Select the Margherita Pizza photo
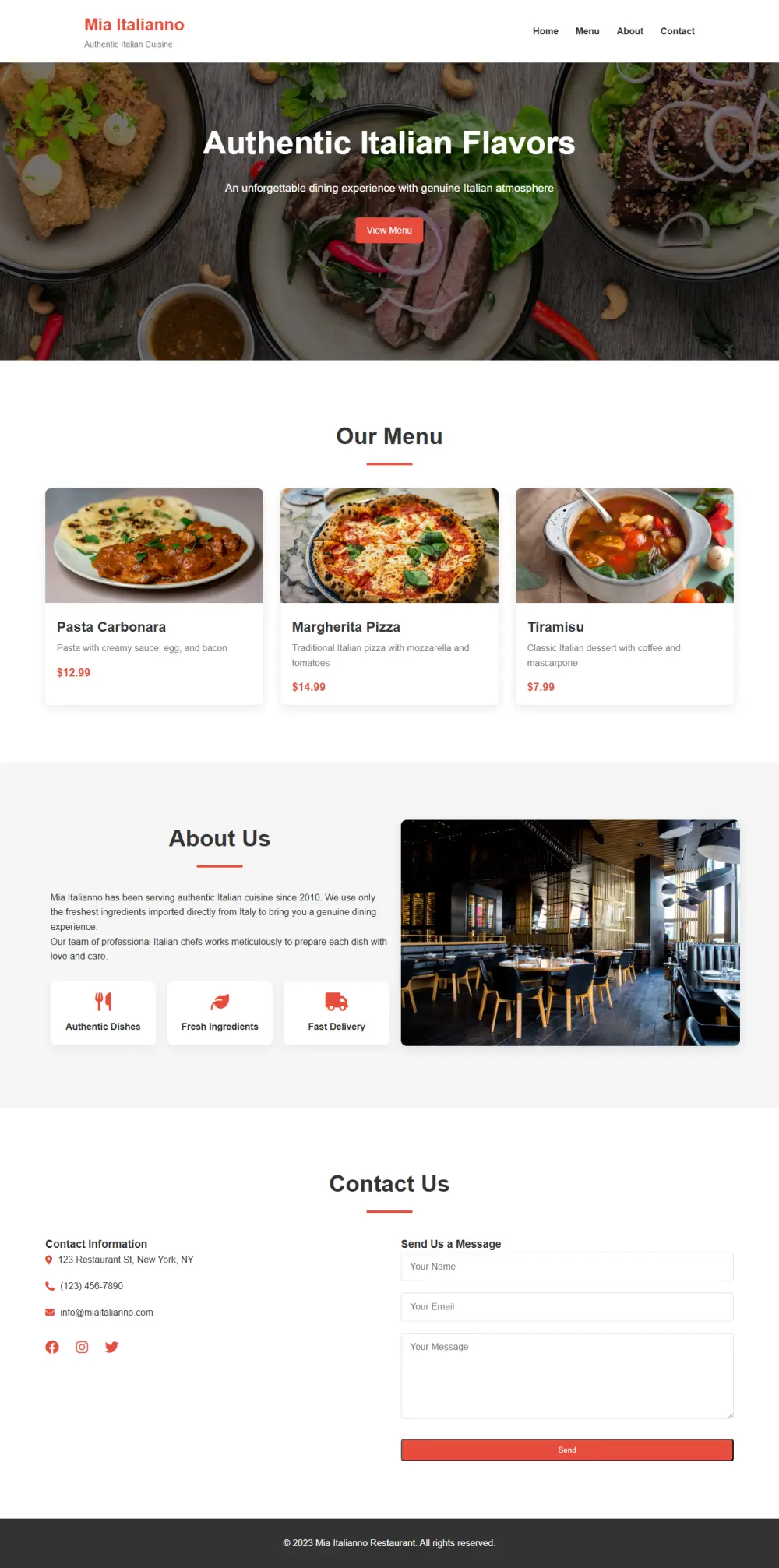The image size is (779, 1568). pos(389,545)
